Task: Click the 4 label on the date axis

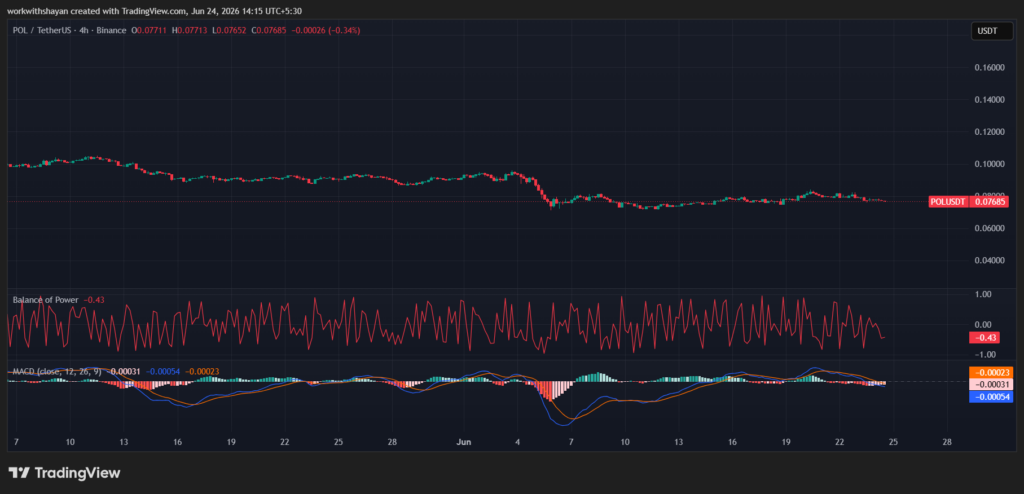Action: [517, 442]
